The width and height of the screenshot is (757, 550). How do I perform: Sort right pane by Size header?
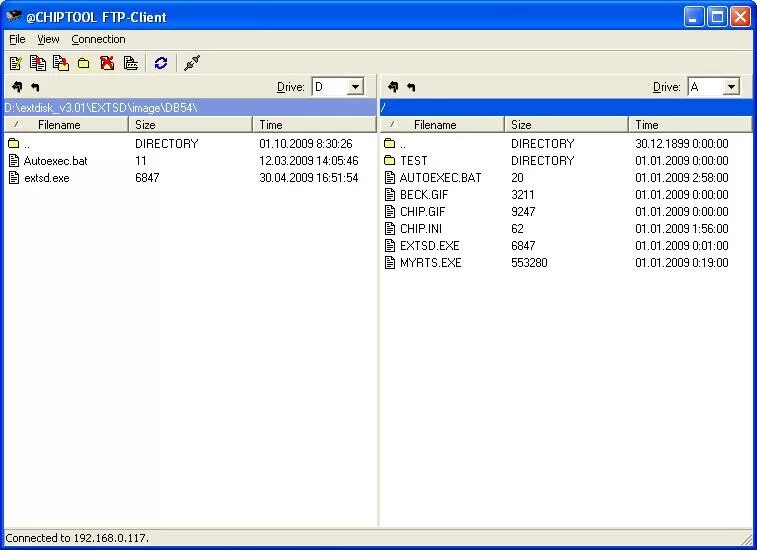[567, 125]
